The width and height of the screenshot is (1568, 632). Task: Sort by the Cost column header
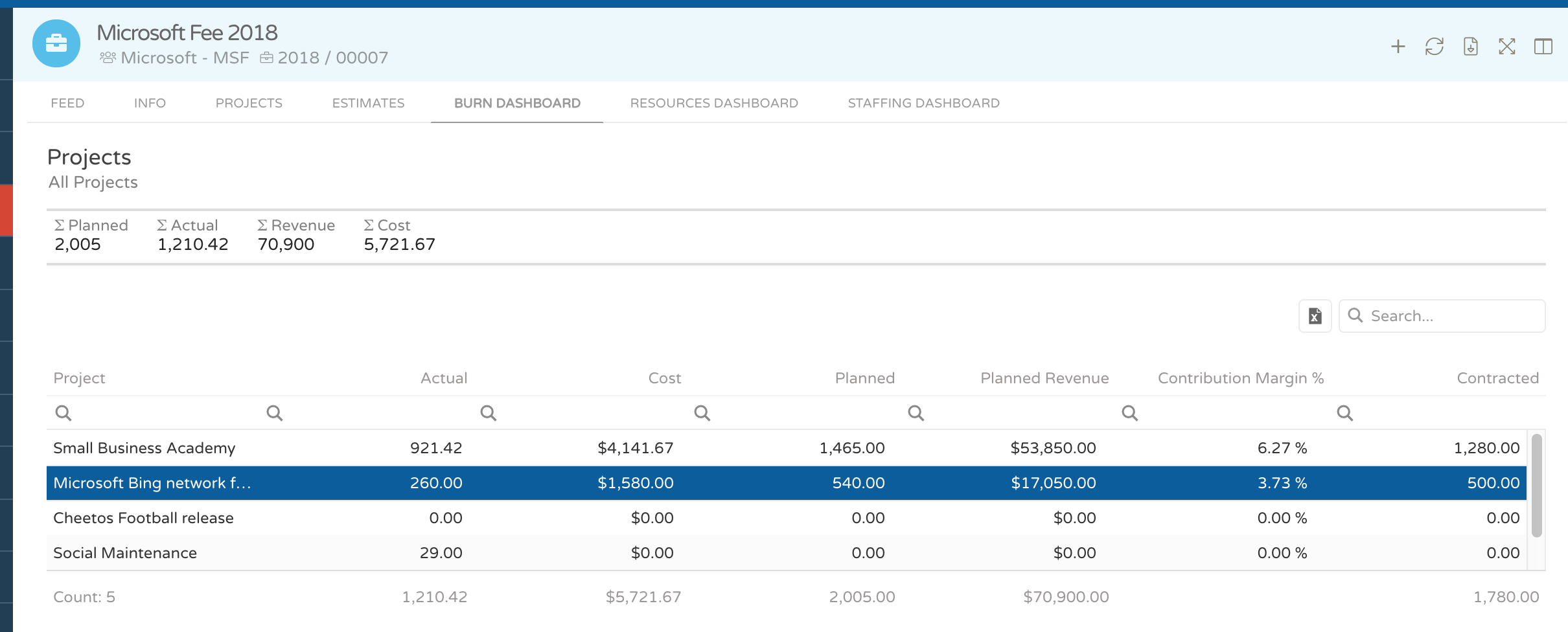click(x=665, y=378)
